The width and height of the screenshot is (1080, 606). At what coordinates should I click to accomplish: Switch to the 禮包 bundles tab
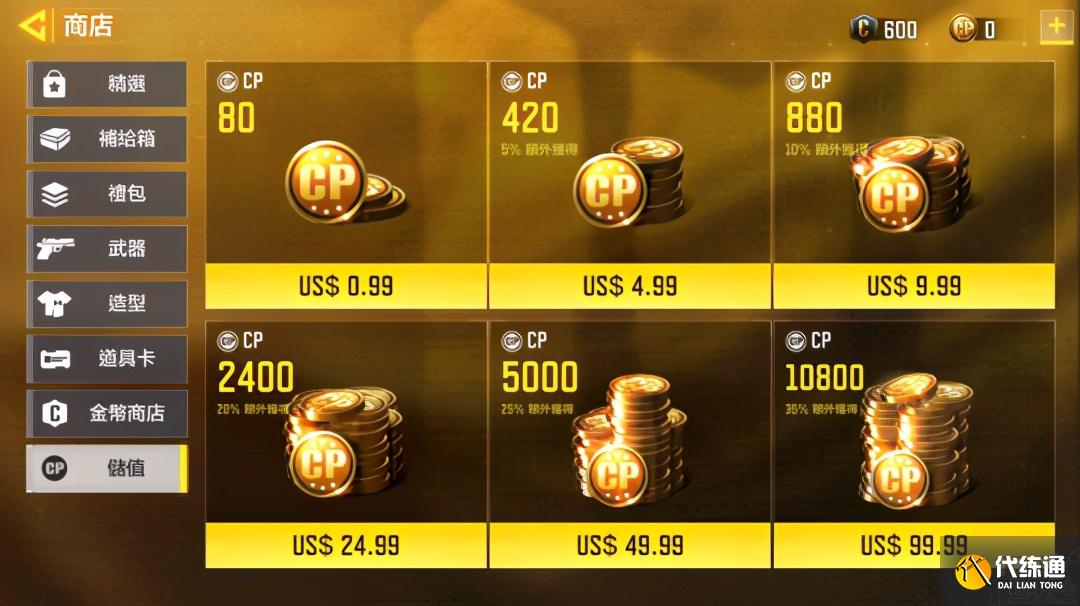(x=107, y=194)
